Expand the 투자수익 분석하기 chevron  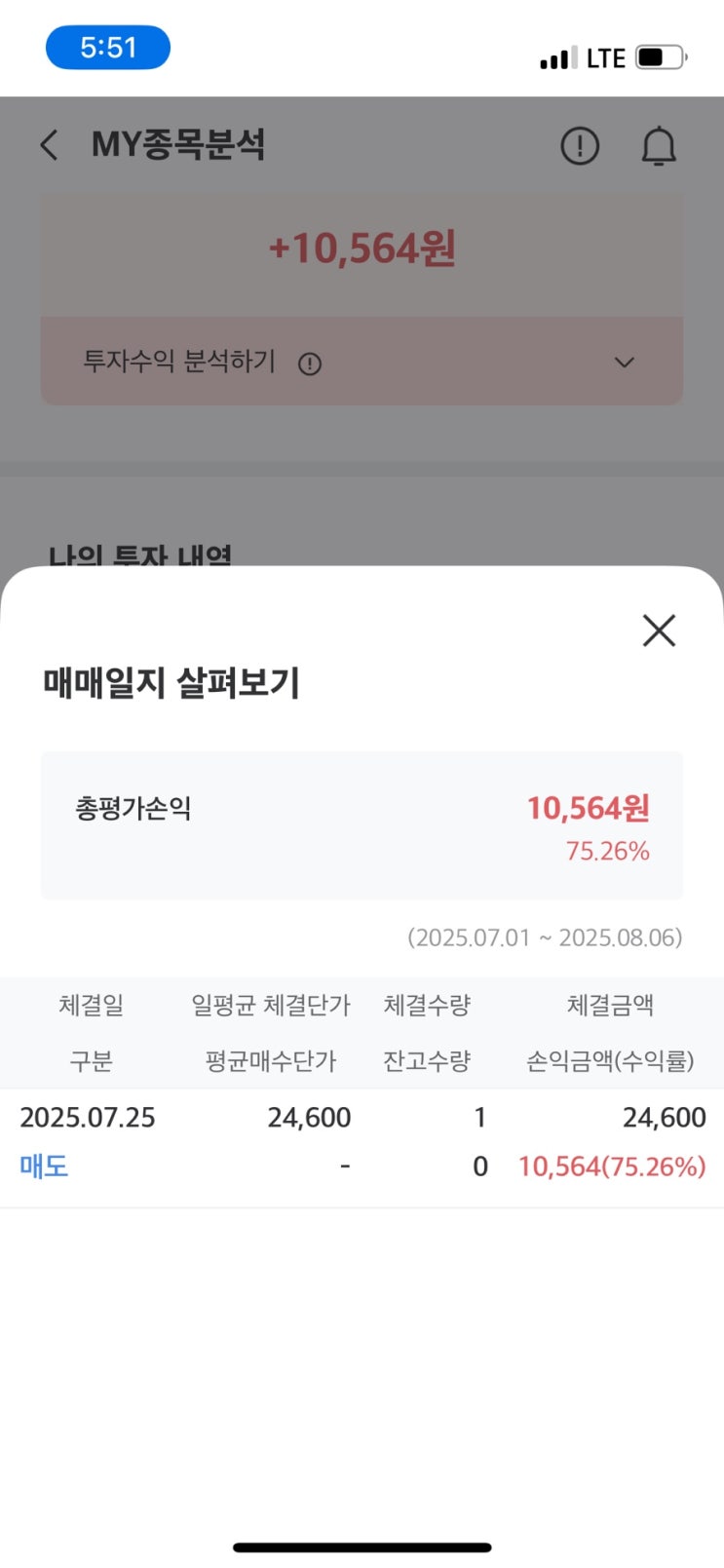pyautogui.click(x=625, y=363)
